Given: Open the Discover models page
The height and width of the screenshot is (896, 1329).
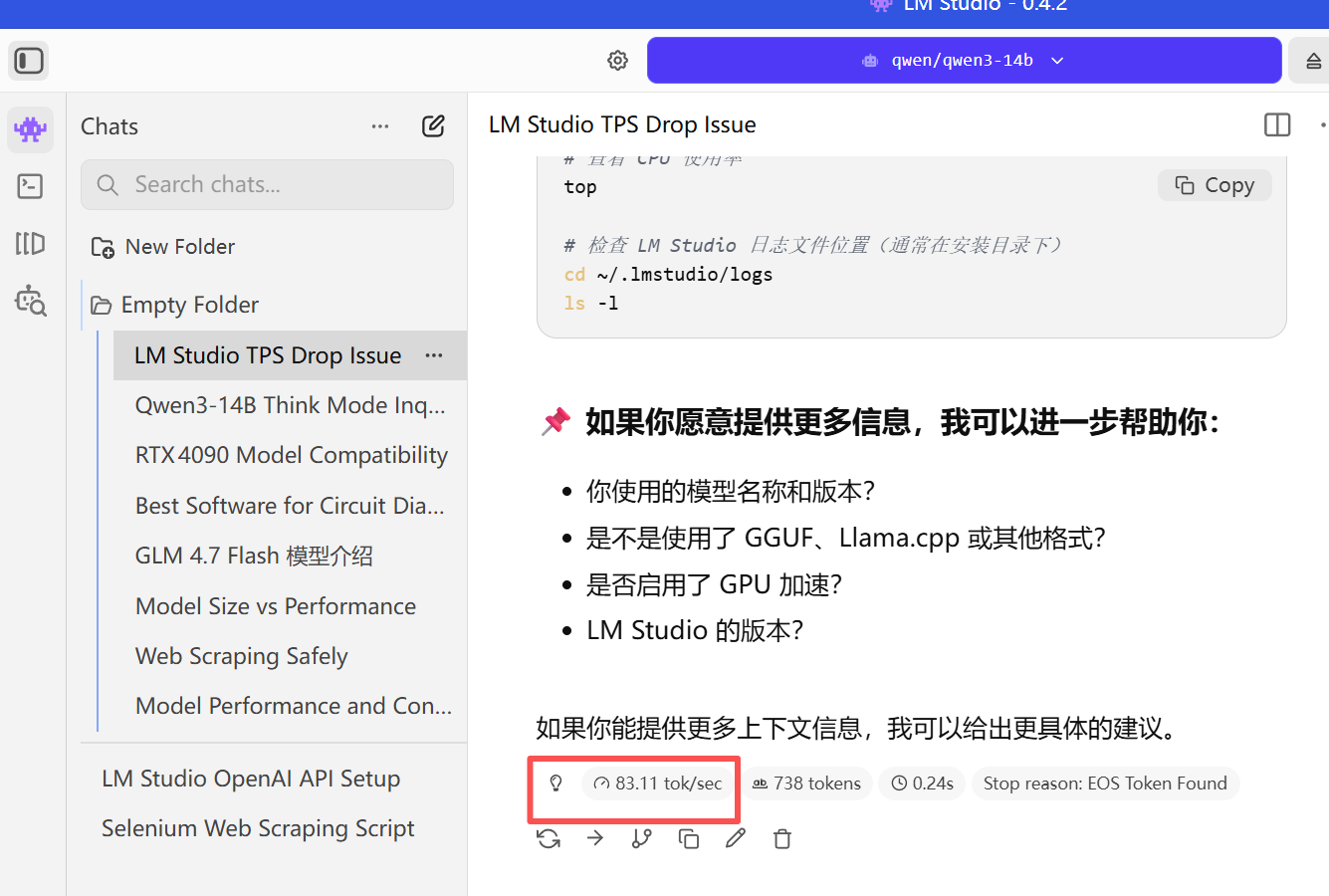Looking at the screenshot, I should click(30, 301).
